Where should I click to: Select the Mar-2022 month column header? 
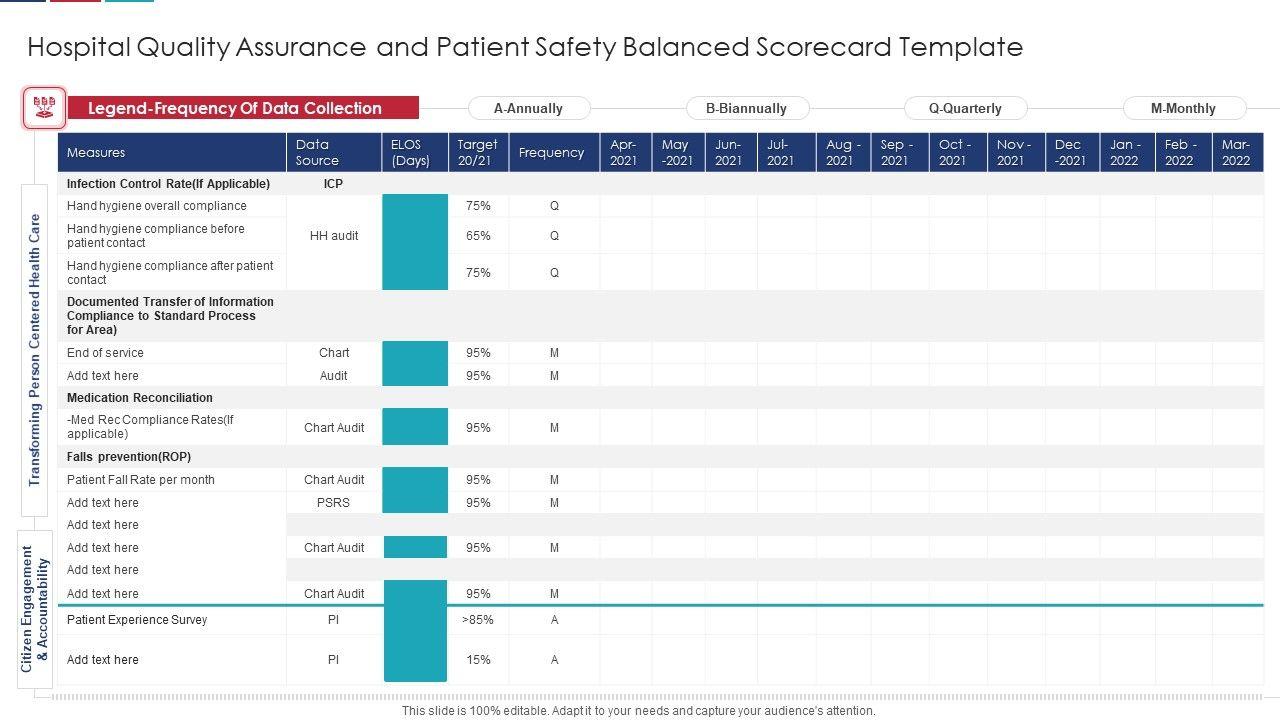point(1237,153)
